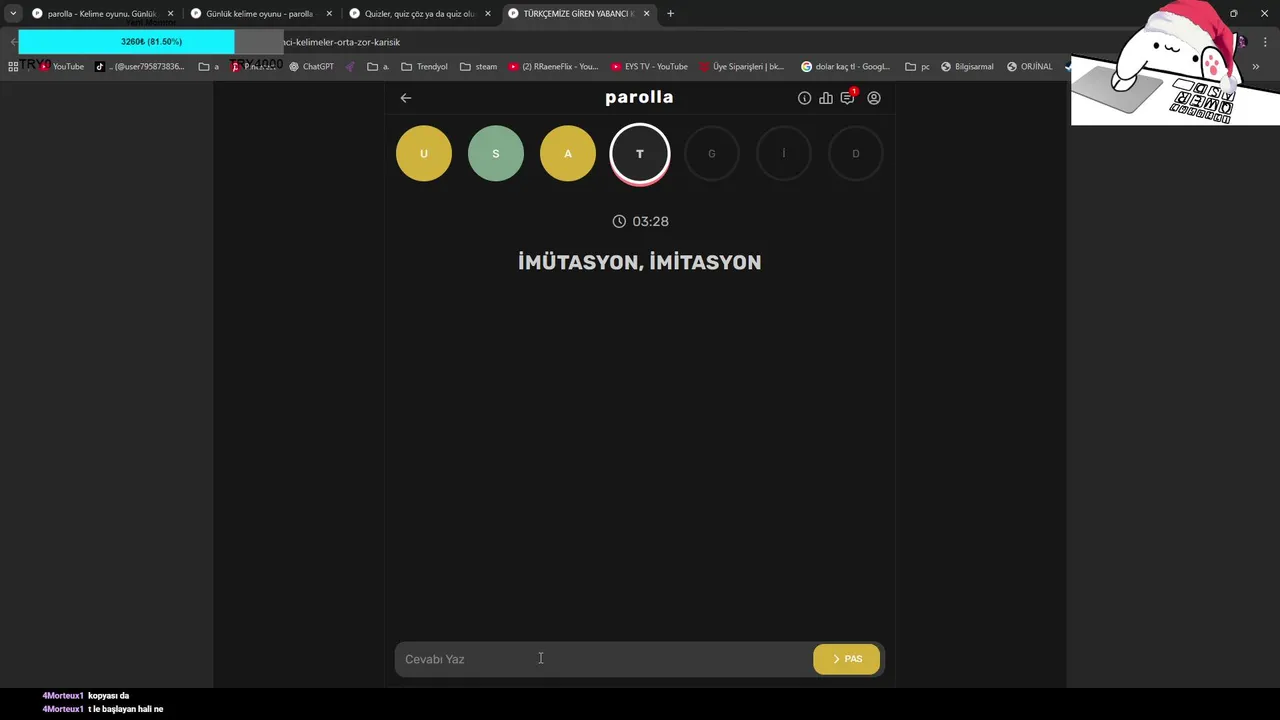Select the dimmed D letter circle
Screen dimensions: 1280x720
coord(856,154)
